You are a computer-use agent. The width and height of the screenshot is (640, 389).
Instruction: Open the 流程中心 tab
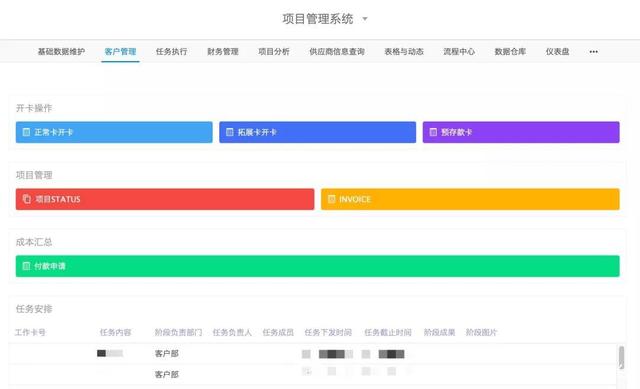click(459, 51)
